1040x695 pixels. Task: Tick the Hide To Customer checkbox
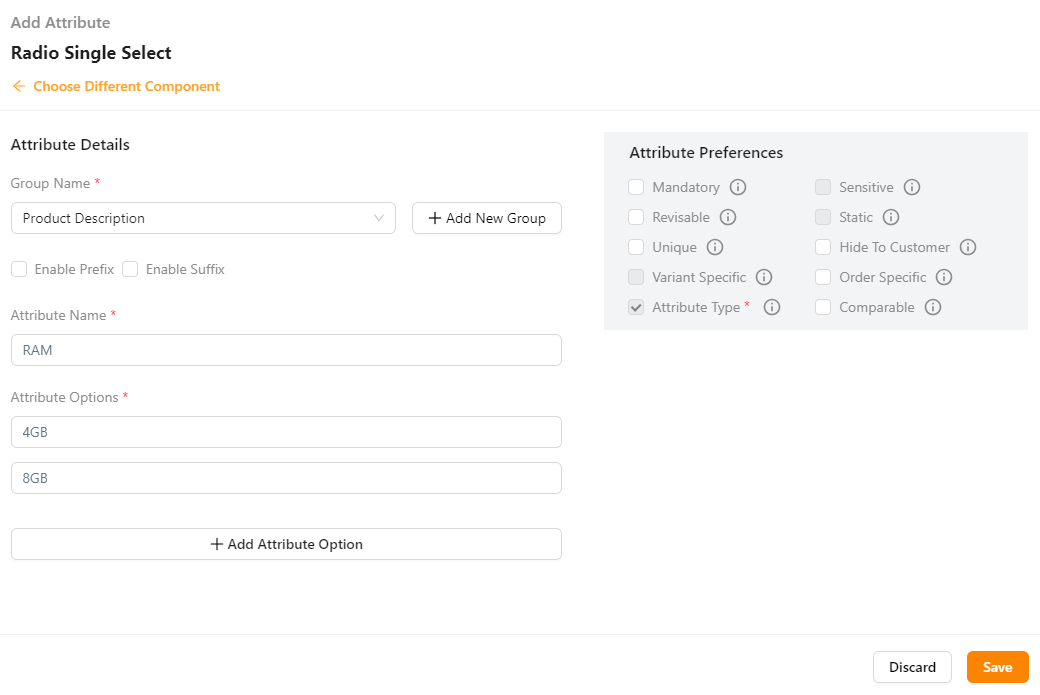tap(823, 247)
